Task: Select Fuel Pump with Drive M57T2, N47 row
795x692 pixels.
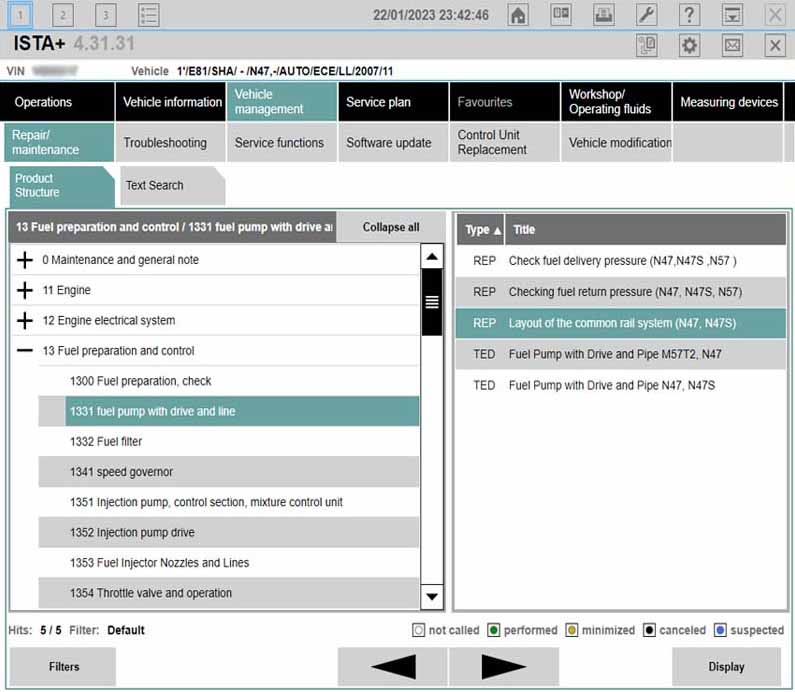Action: point(621,354)
